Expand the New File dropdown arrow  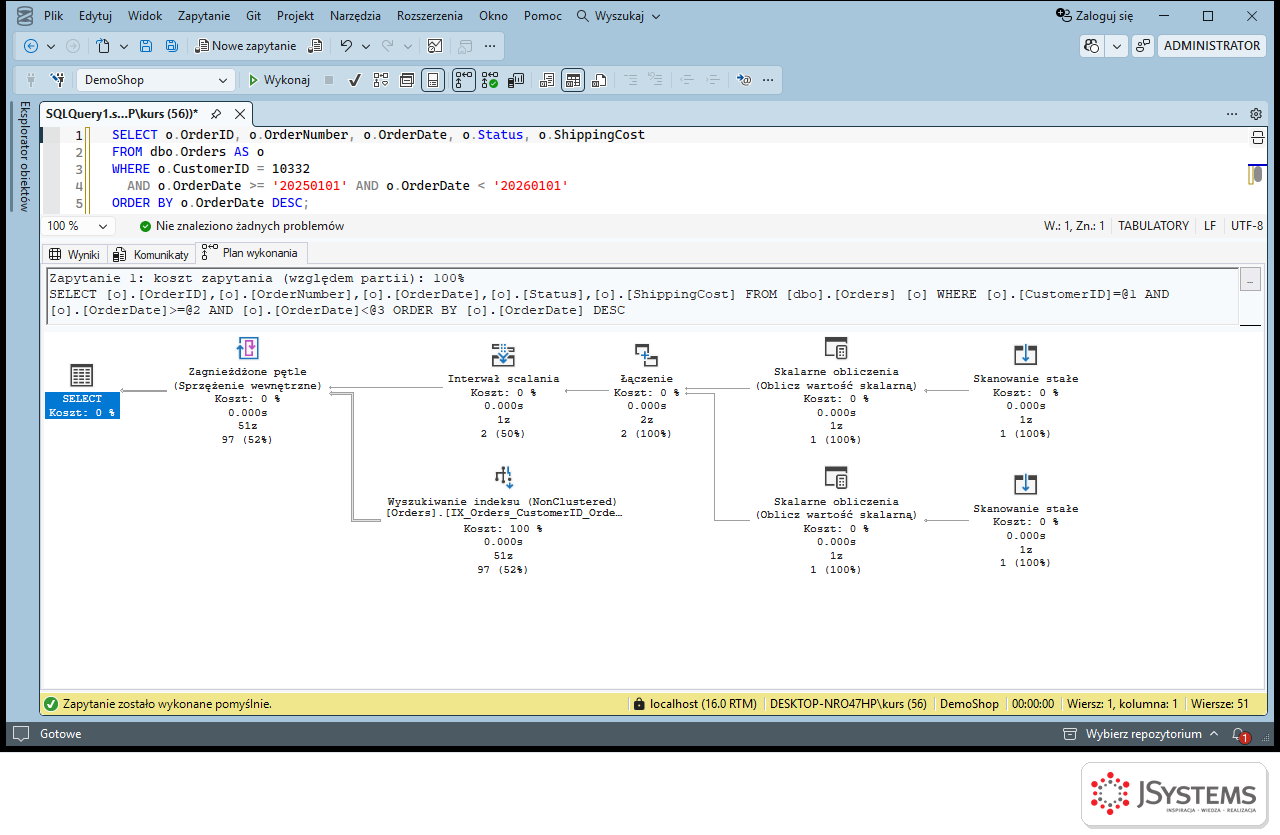coord(124,46)
